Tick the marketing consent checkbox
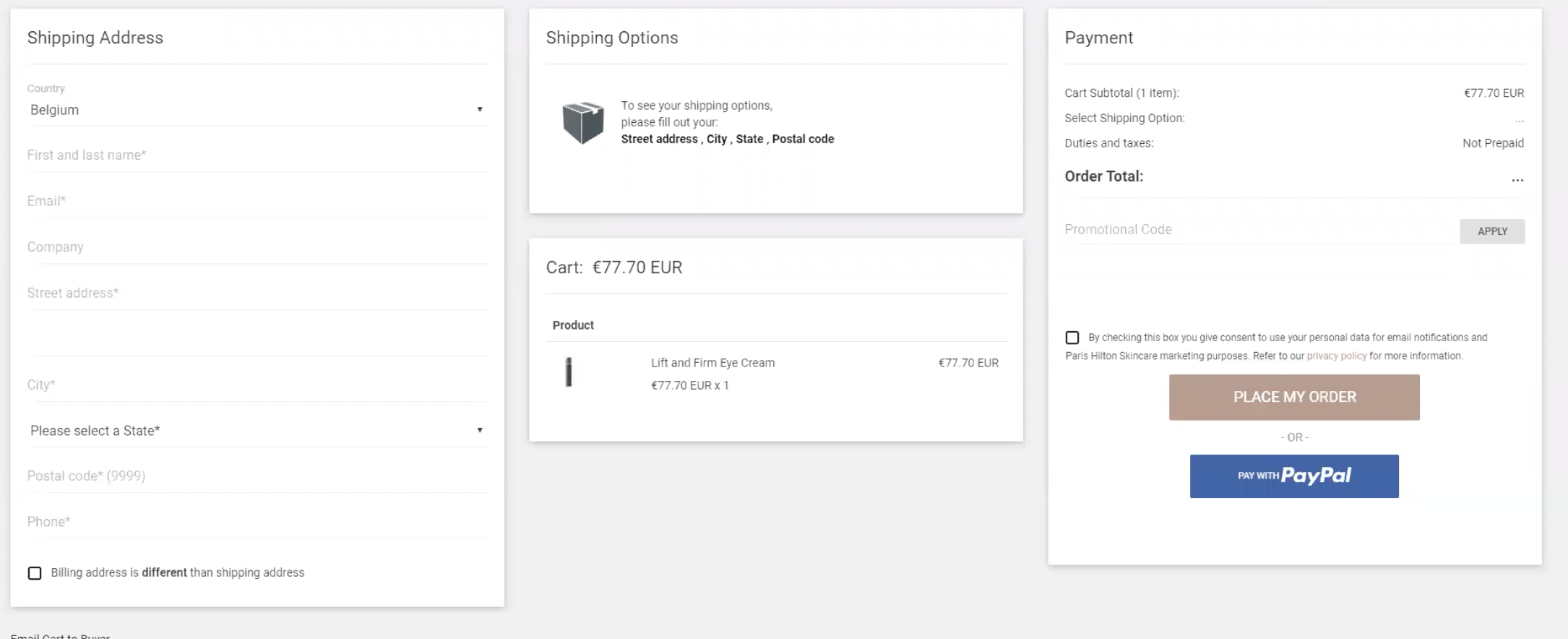 tap(1072, 338)
